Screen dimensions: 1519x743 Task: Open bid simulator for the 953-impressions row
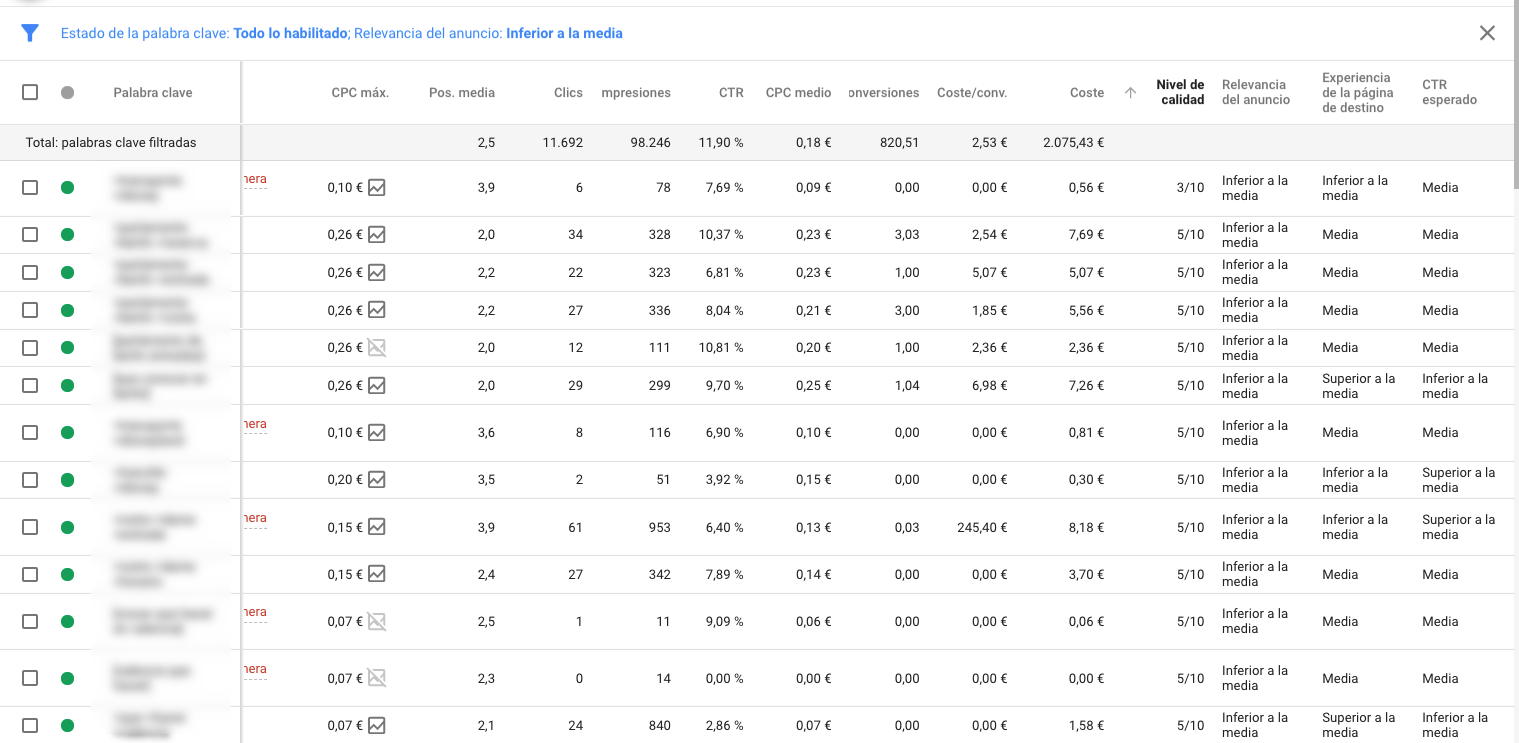point(376,527)
